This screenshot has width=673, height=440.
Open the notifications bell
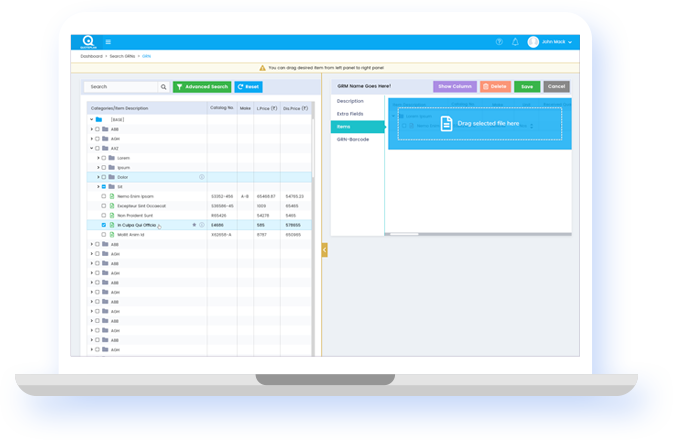pos(515,42)
